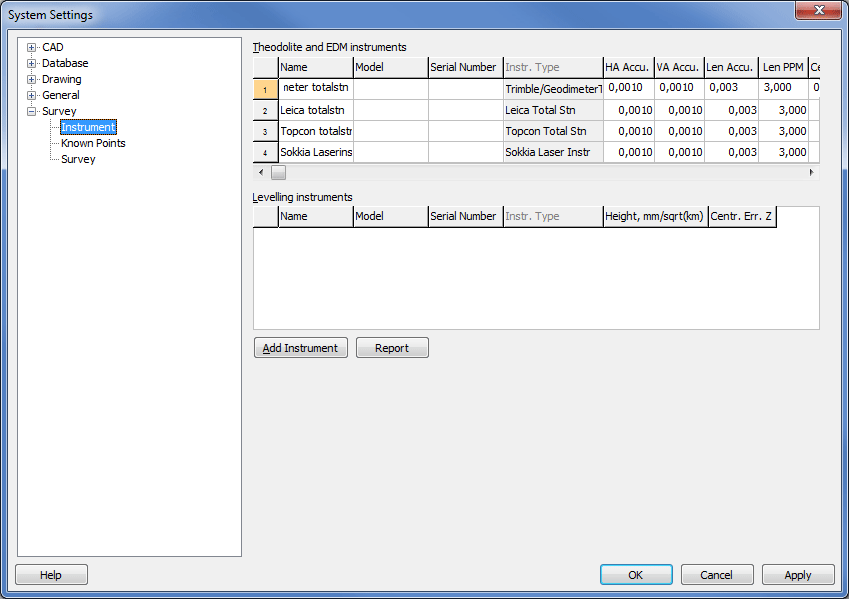Expand the CAD tree node
The width and height of the screenshot is (849, 599).
(32, 47)
